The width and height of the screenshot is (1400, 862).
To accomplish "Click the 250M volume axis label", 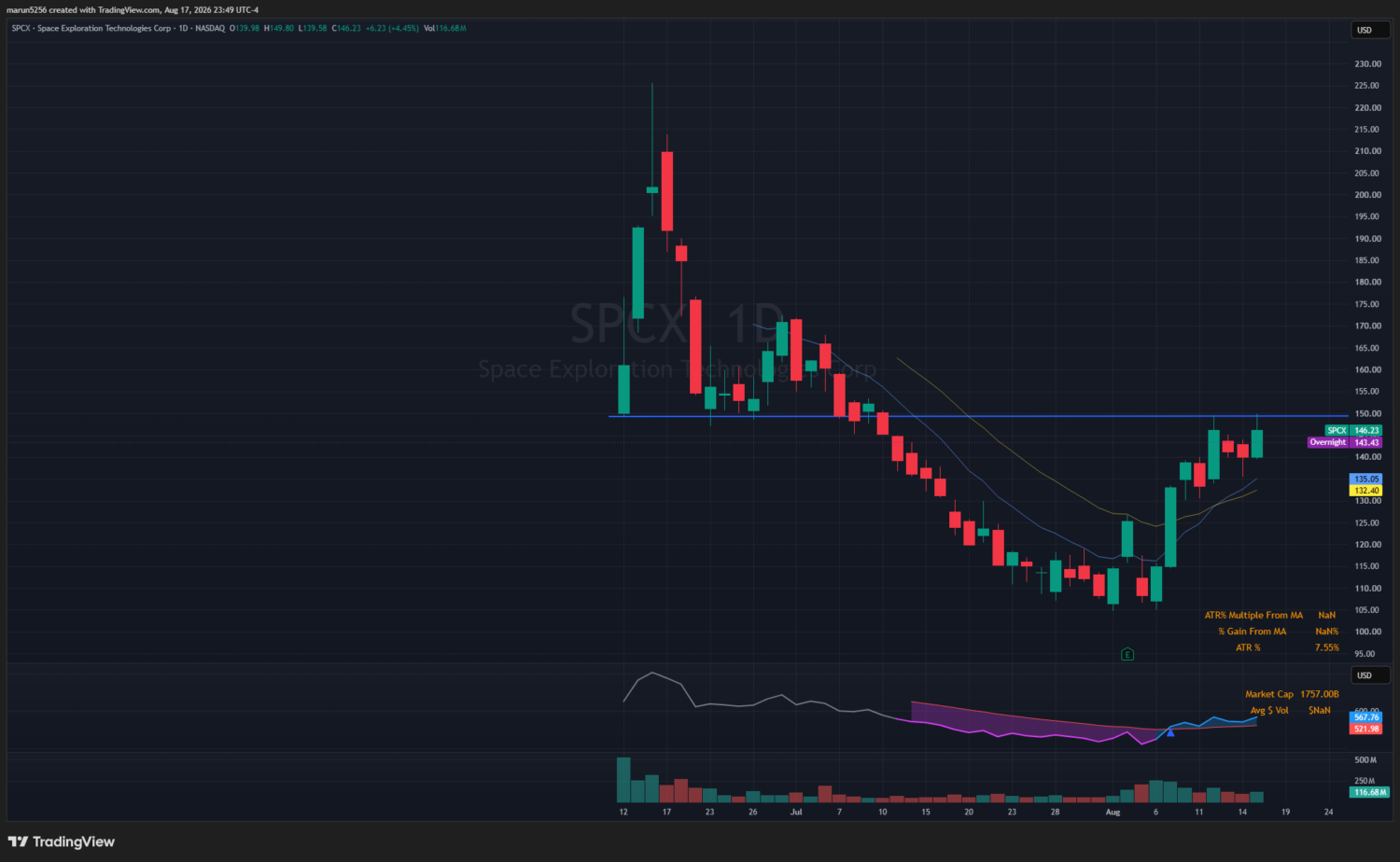I will coord(1365,781).
